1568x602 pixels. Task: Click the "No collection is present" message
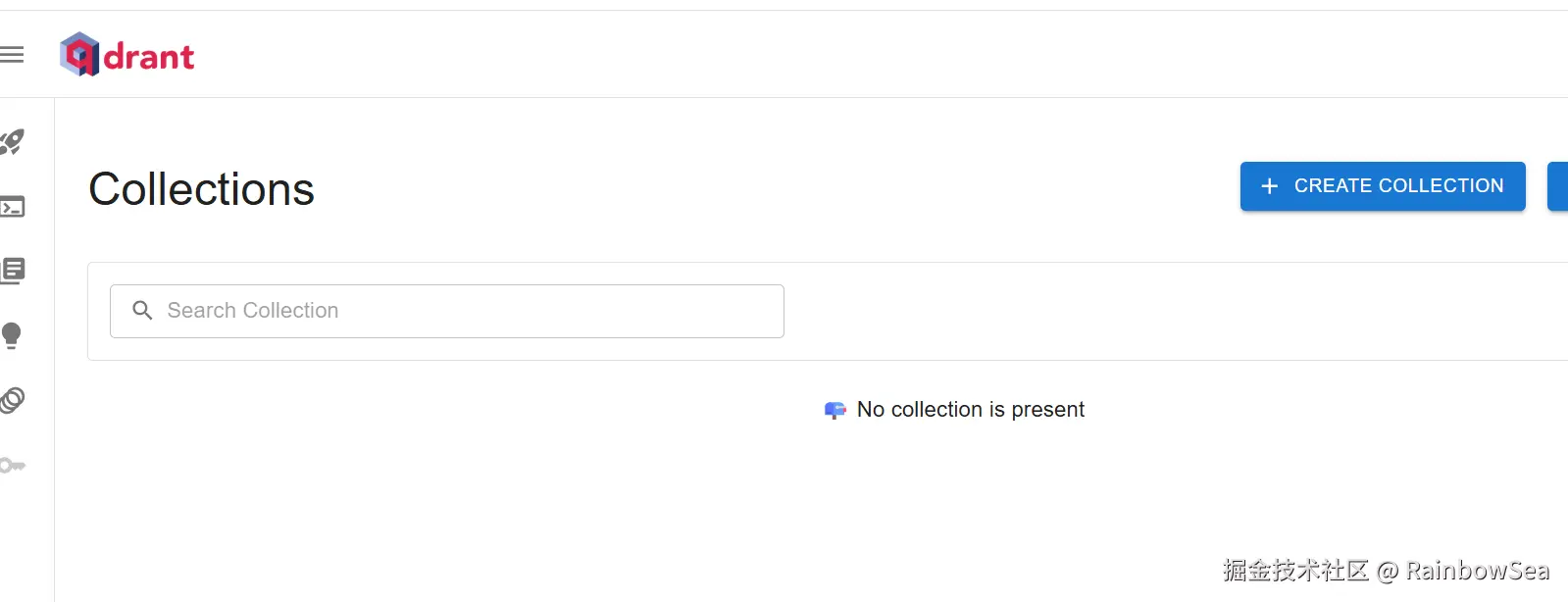click(x=970, y=410)
